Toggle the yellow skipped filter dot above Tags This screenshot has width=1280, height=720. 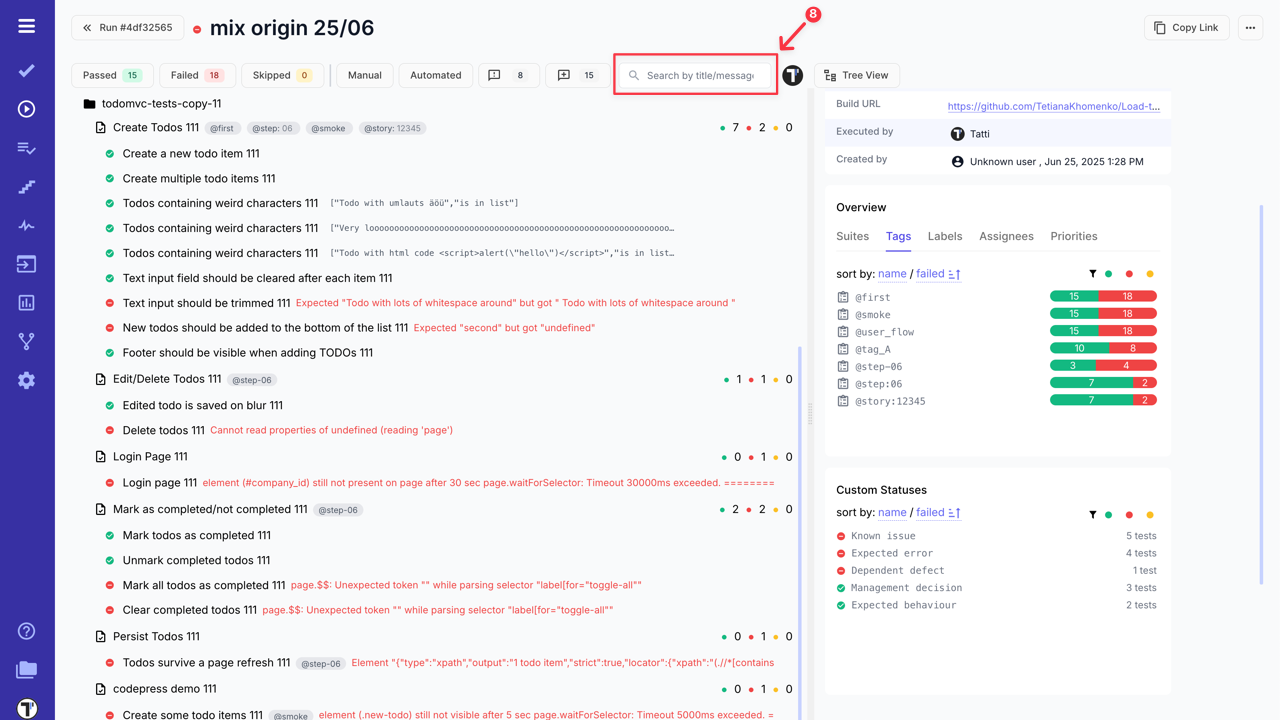click(x=1148, y=274)
